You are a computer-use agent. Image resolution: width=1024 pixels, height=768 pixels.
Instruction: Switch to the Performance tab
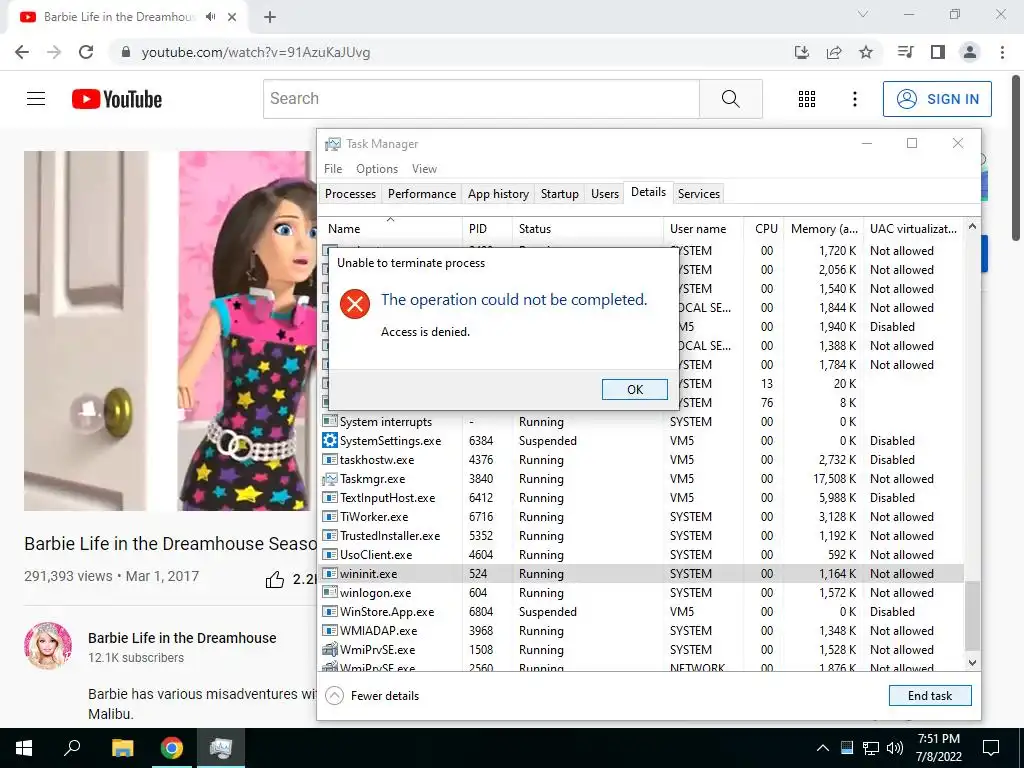coord(422,194)
